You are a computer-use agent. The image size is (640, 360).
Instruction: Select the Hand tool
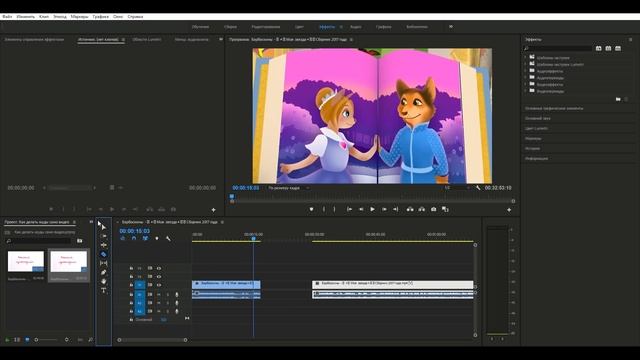click(x=103, y=281)
